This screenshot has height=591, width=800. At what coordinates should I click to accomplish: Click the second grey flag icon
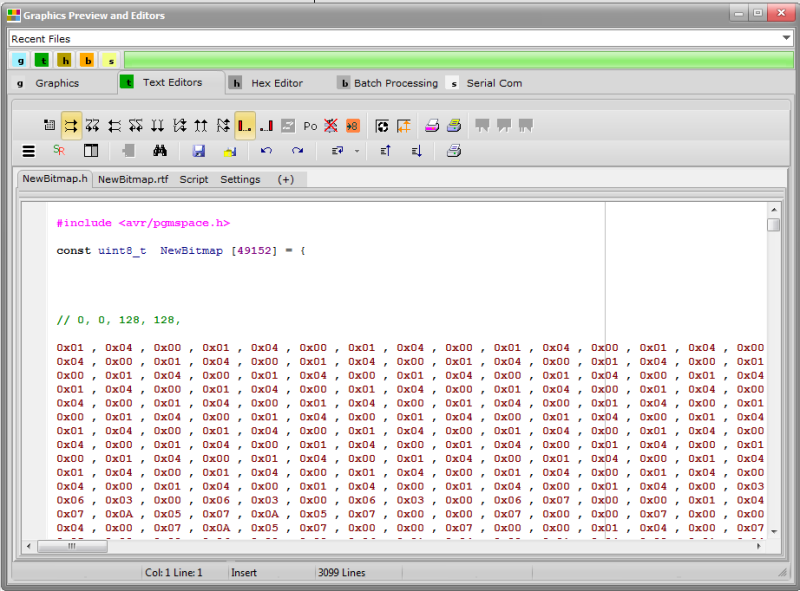504,126
